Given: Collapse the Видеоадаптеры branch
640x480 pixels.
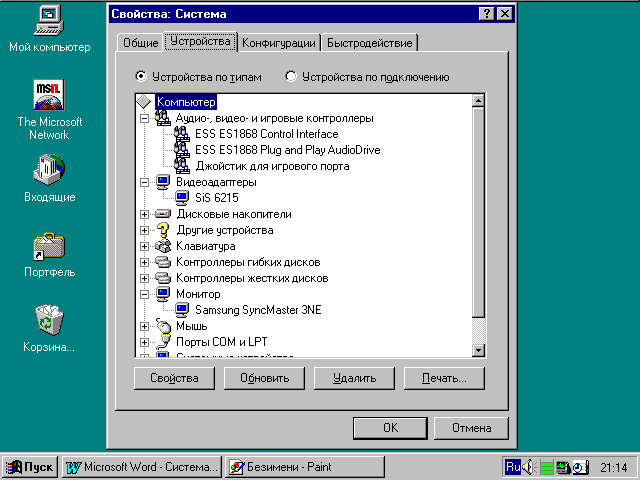Looking at the screenshot, I should [144, 182].
